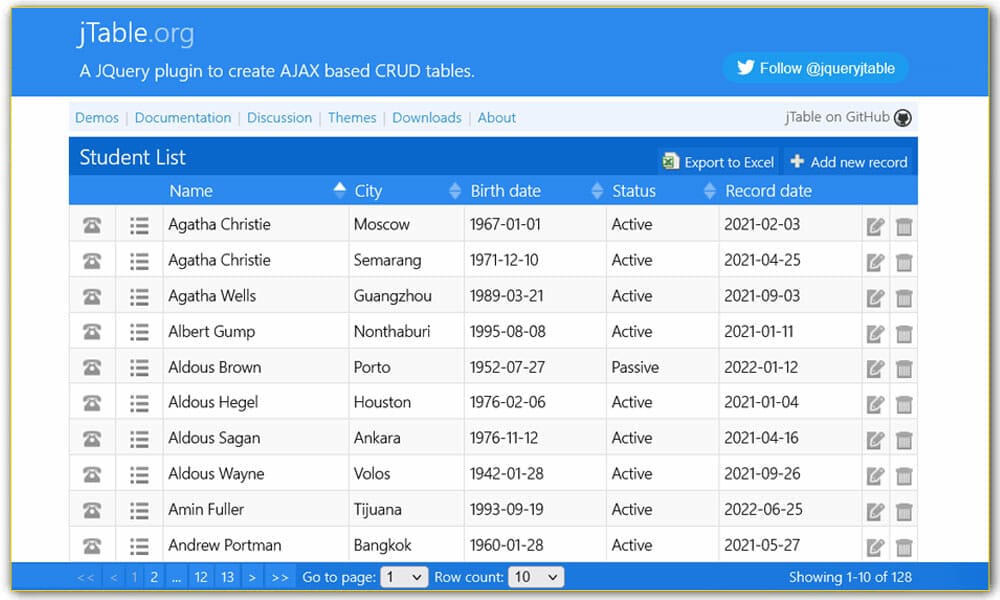Screen dimensions: 1000x600
Task: Click the GitHub logo icon
Action: 903,118
